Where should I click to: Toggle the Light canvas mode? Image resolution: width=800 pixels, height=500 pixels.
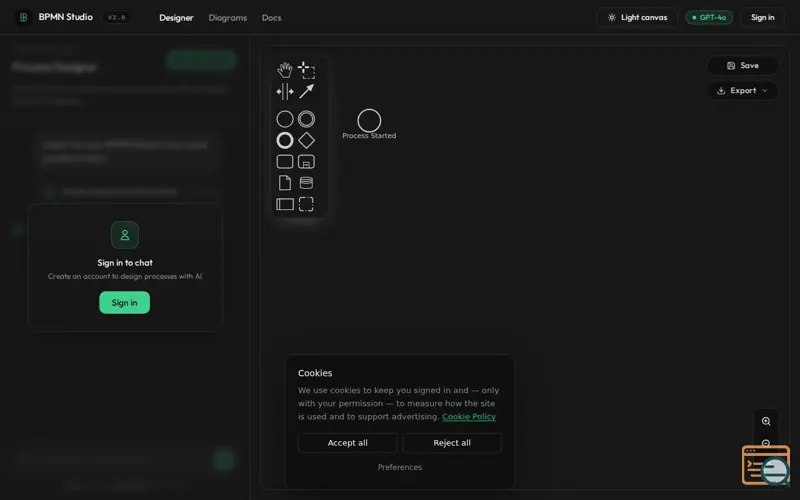click(x=637, y=17)
